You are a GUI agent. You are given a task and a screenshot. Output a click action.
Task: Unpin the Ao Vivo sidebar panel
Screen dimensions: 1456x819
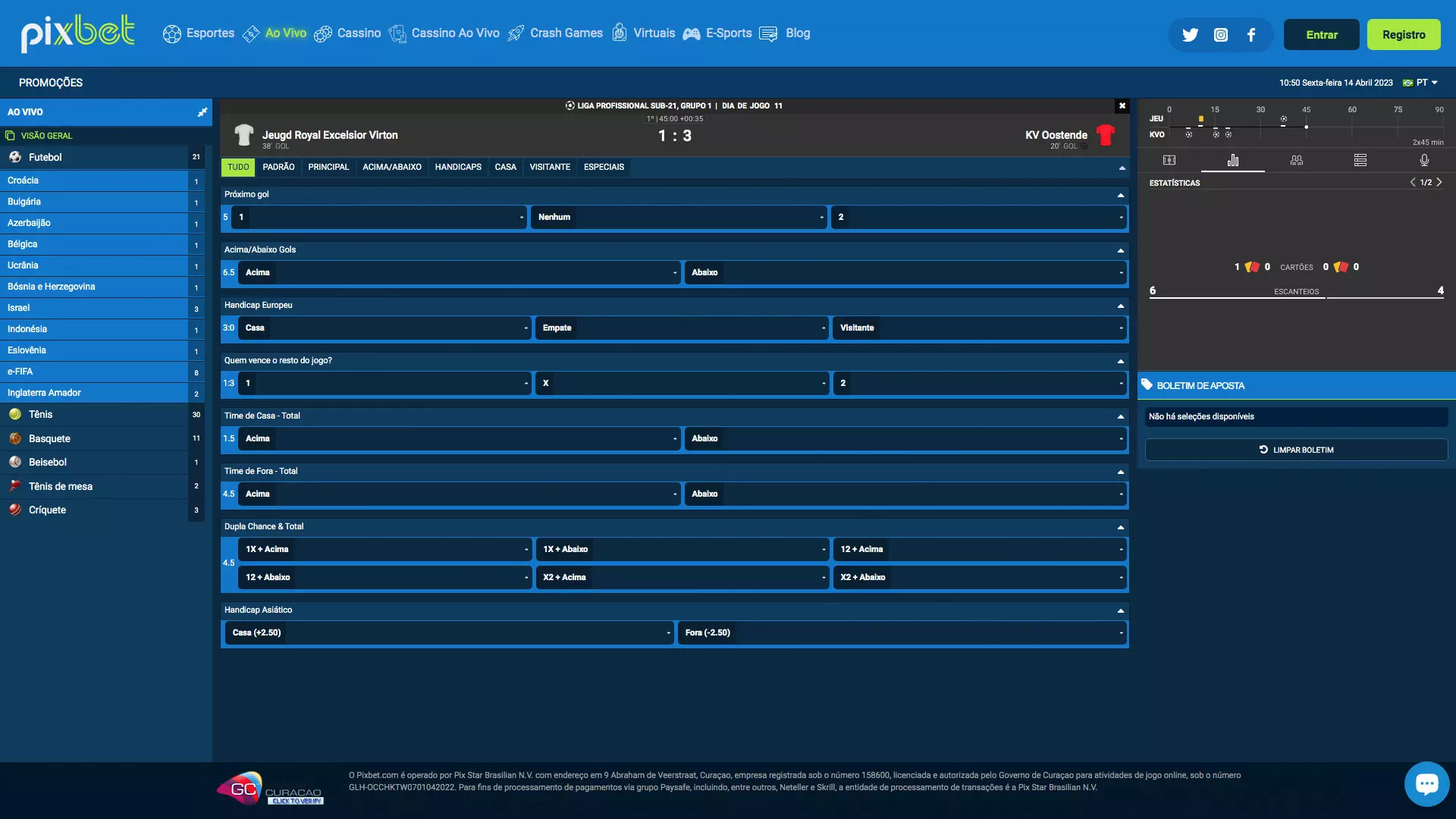point(202,112)
